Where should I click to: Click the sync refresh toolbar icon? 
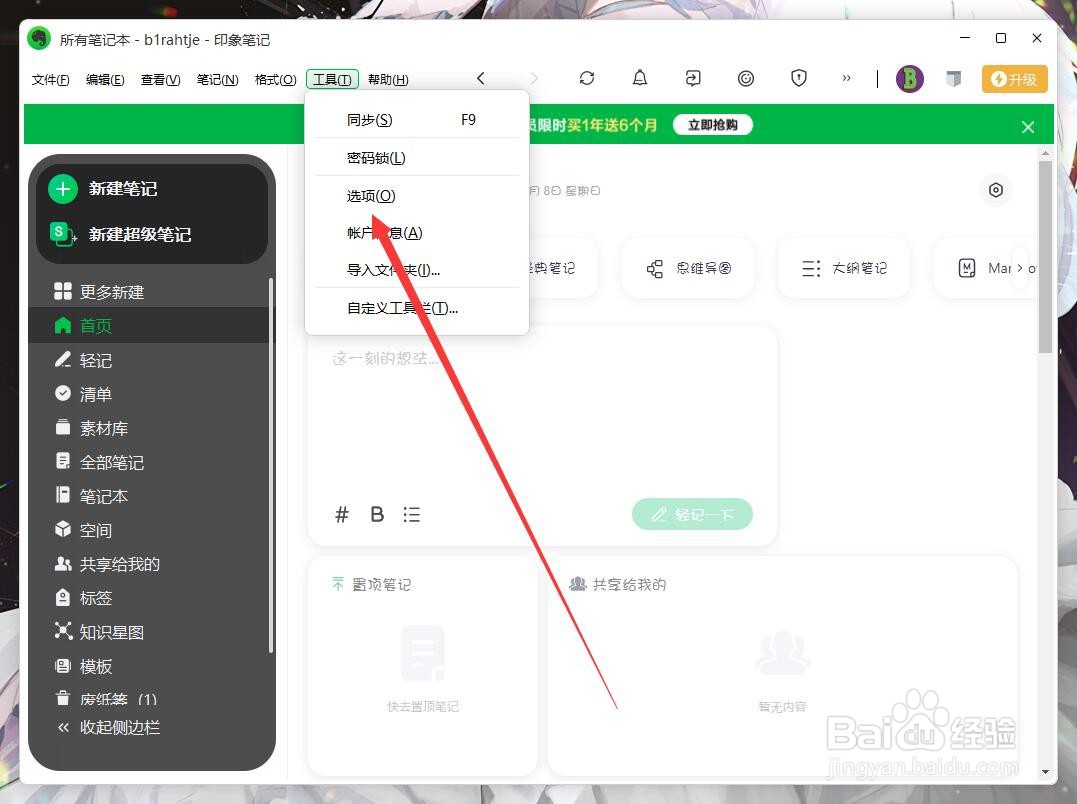(587, 78)
